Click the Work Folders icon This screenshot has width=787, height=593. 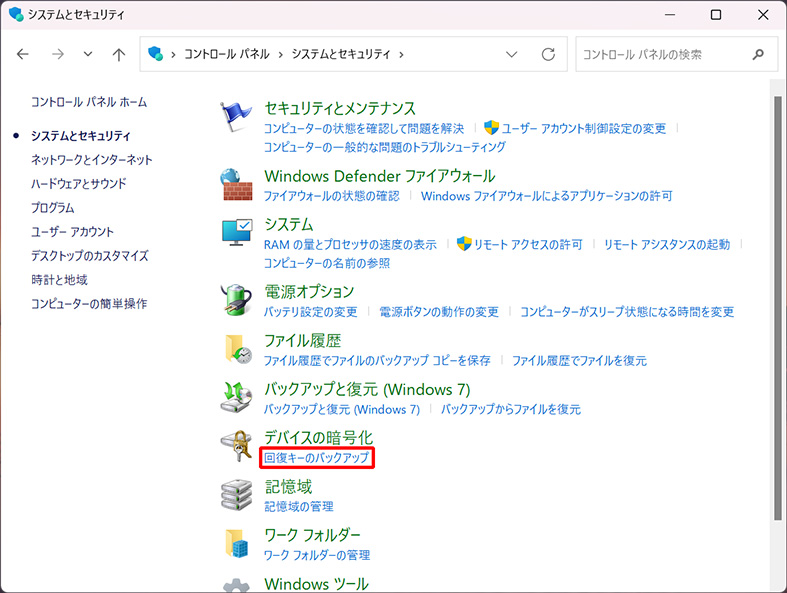[236, 544]
